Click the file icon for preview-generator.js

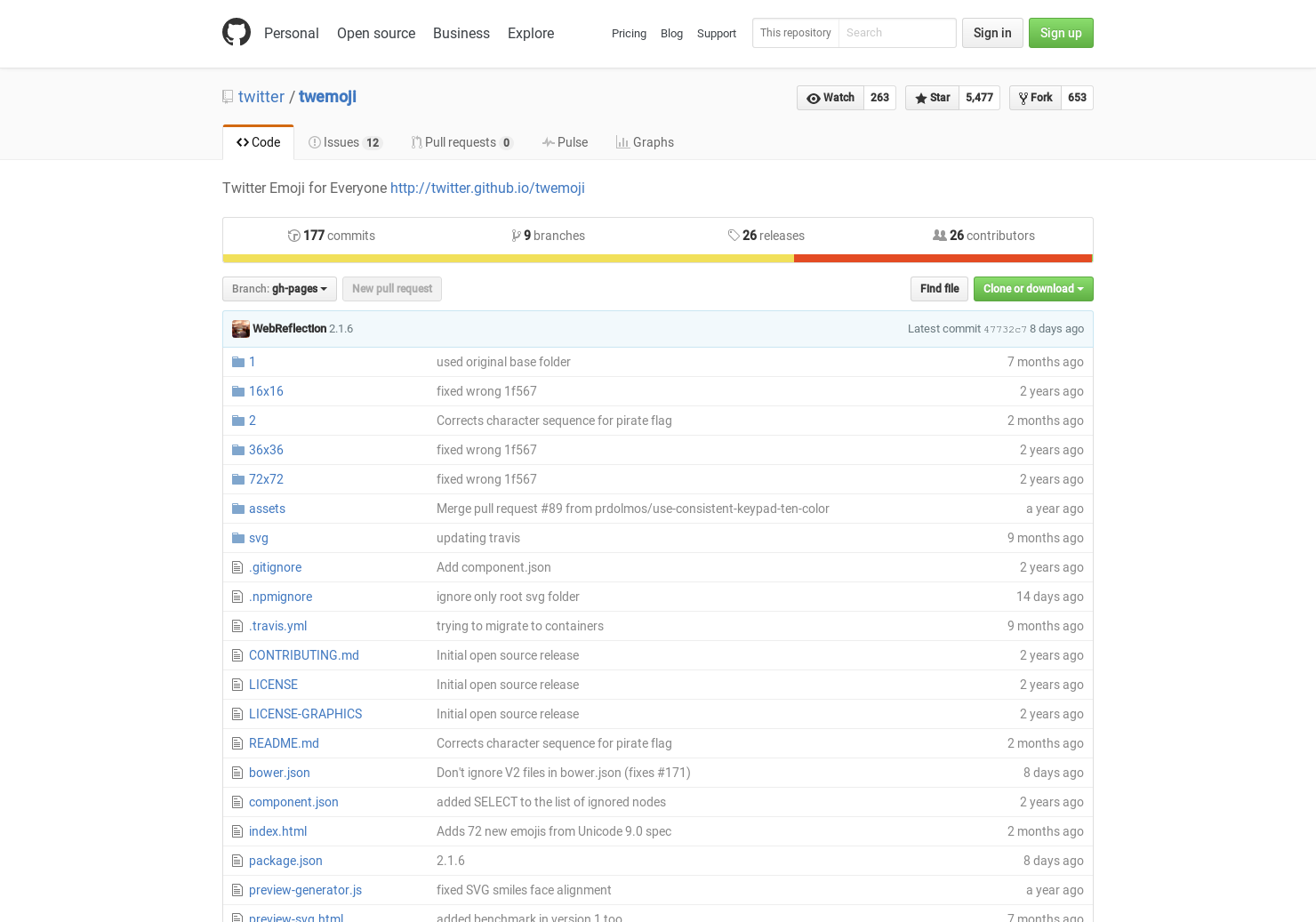click(237, 890)
